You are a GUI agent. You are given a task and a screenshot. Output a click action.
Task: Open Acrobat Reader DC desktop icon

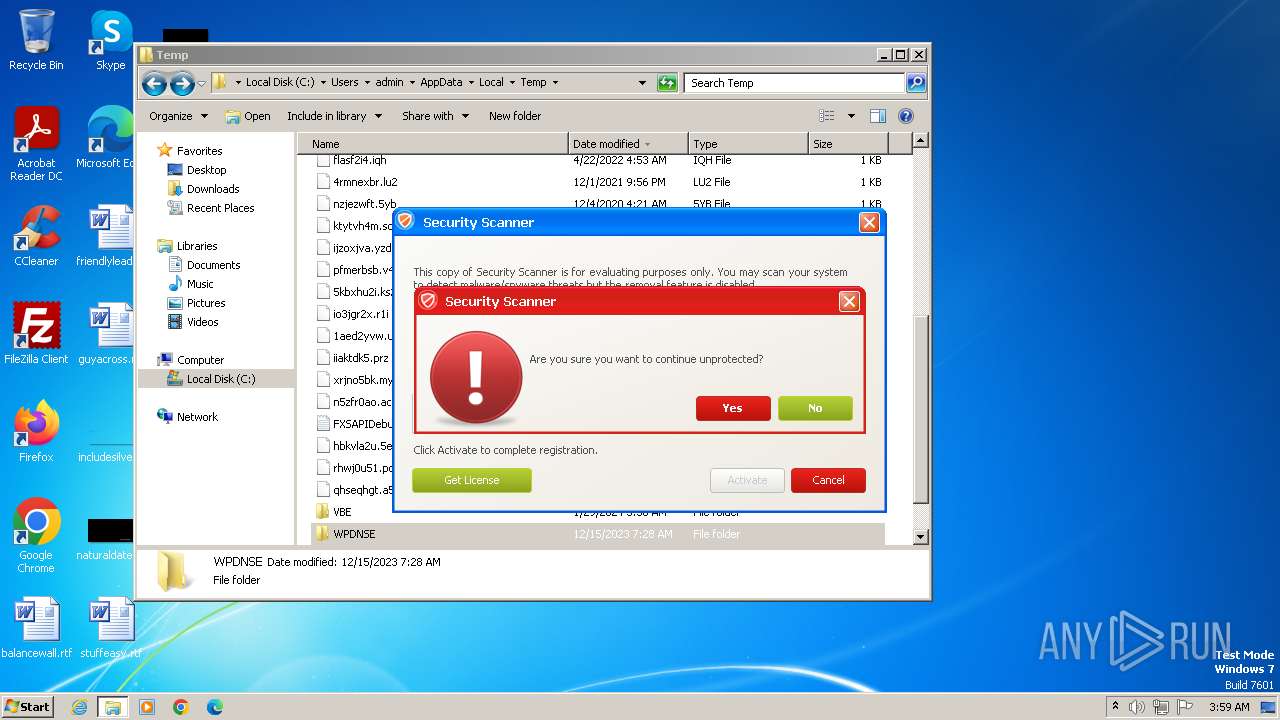[36, 145]
